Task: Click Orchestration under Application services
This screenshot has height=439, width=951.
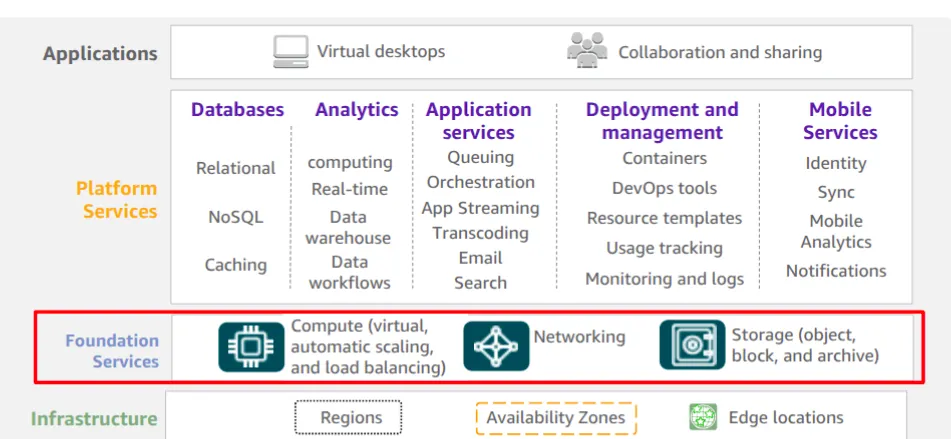Action: pyautogui.click(x=480, y=183)
